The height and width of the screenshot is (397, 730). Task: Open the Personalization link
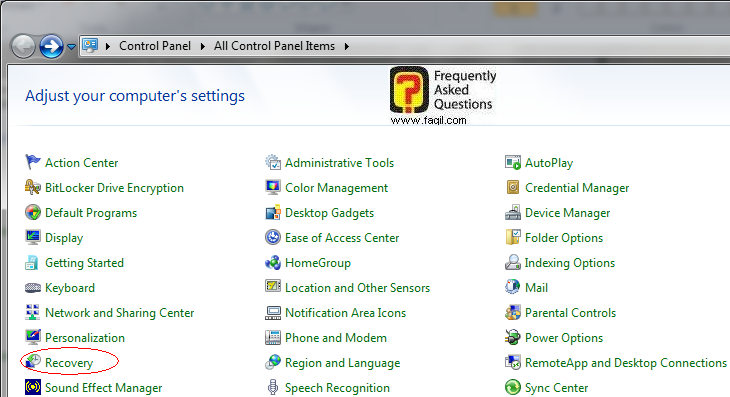[x=85, y=338]
